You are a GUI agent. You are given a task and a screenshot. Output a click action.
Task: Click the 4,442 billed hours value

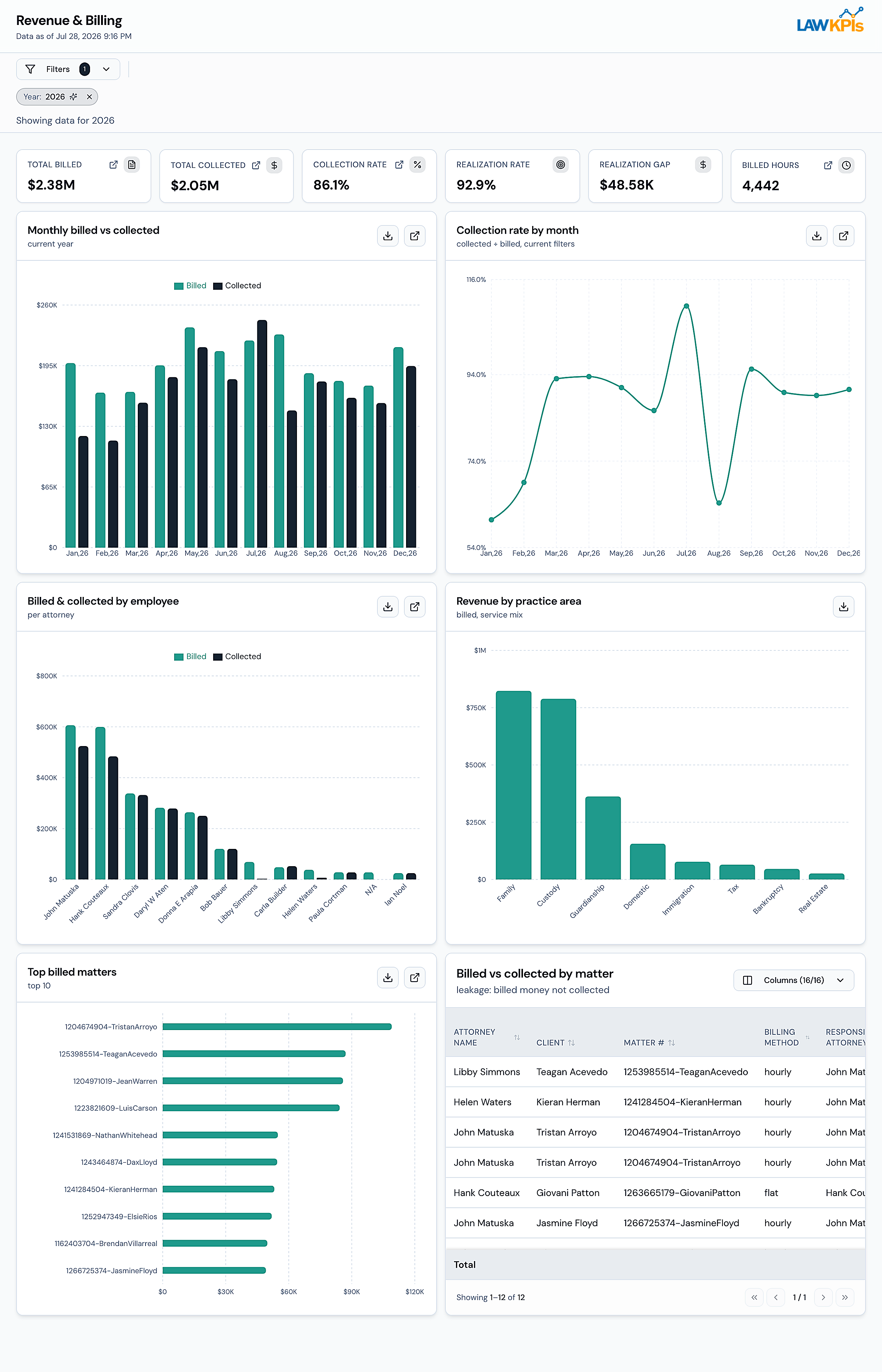pos(761,186)
